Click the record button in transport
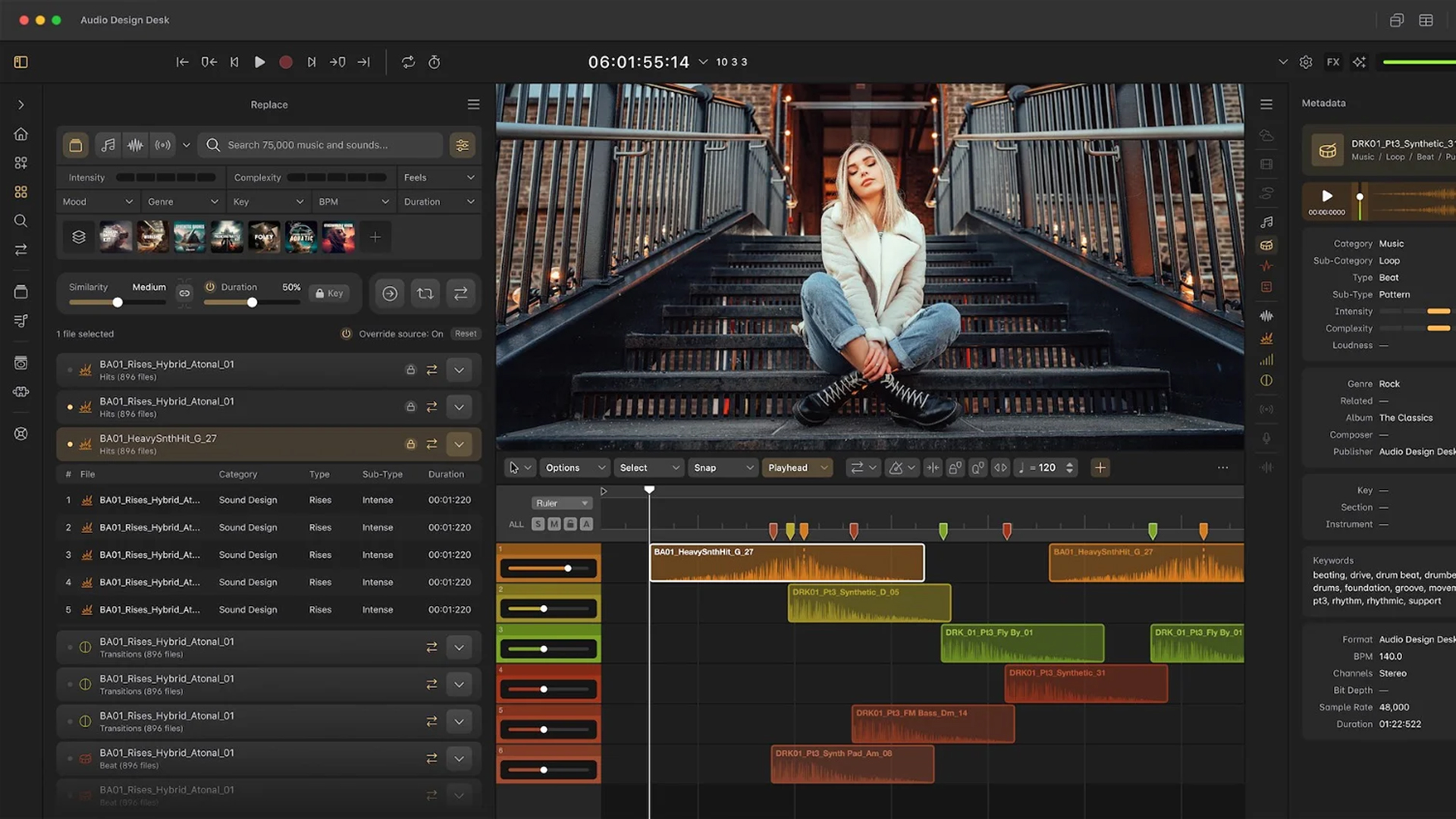Image resolution: width=1456 pixels, height=819 pixels. pyautogui.click(x=286, y=62)
